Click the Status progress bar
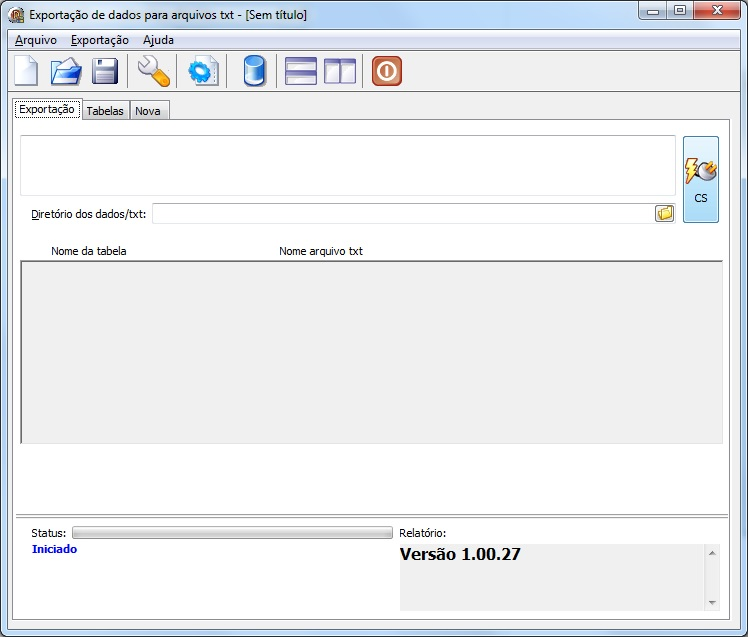Image resolution: width=748 pixels, height=637 pixels. point(232,533)
